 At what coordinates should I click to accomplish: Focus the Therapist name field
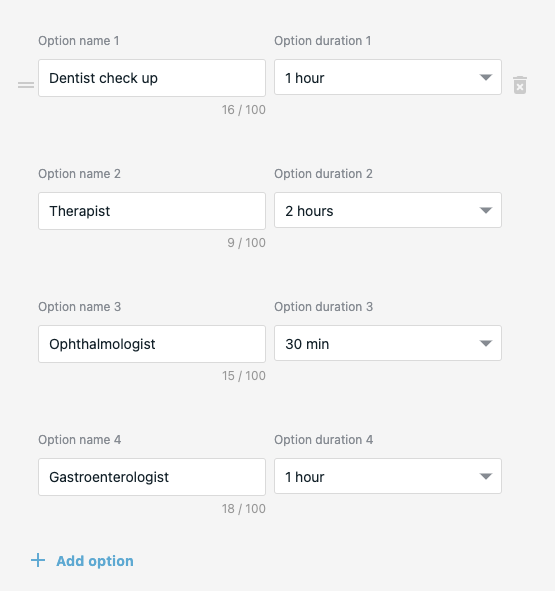click(x=152, y=211)
